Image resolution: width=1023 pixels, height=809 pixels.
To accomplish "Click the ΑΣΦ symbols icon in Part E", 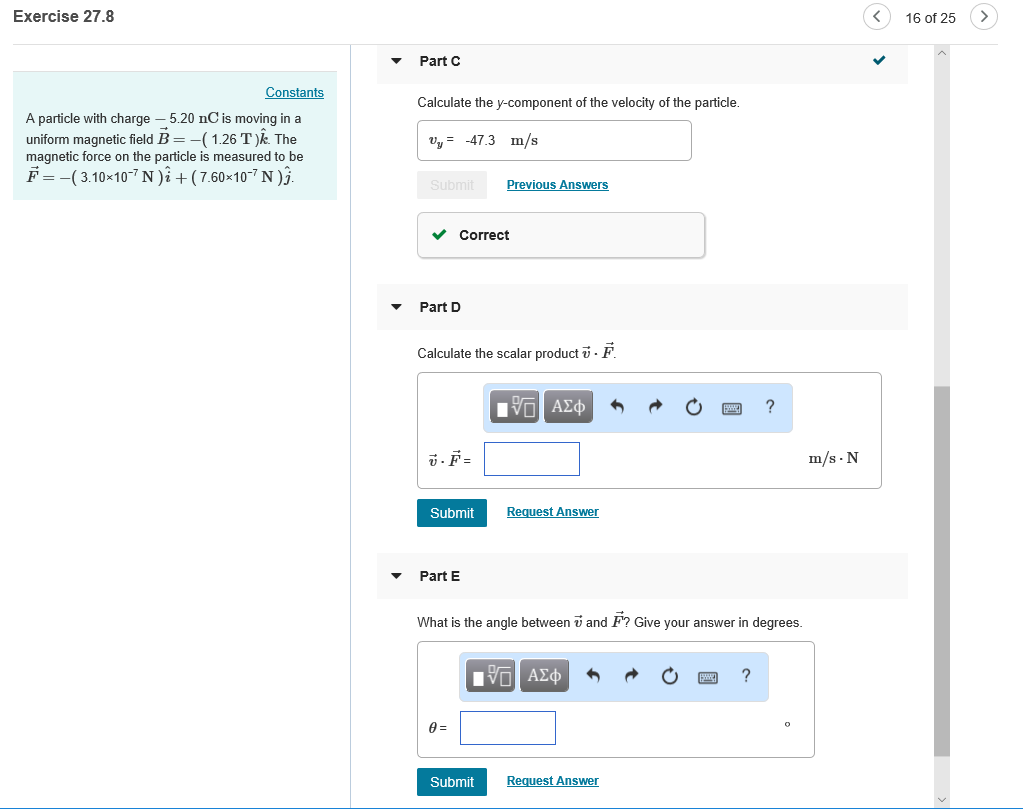I will click(543, 676).
